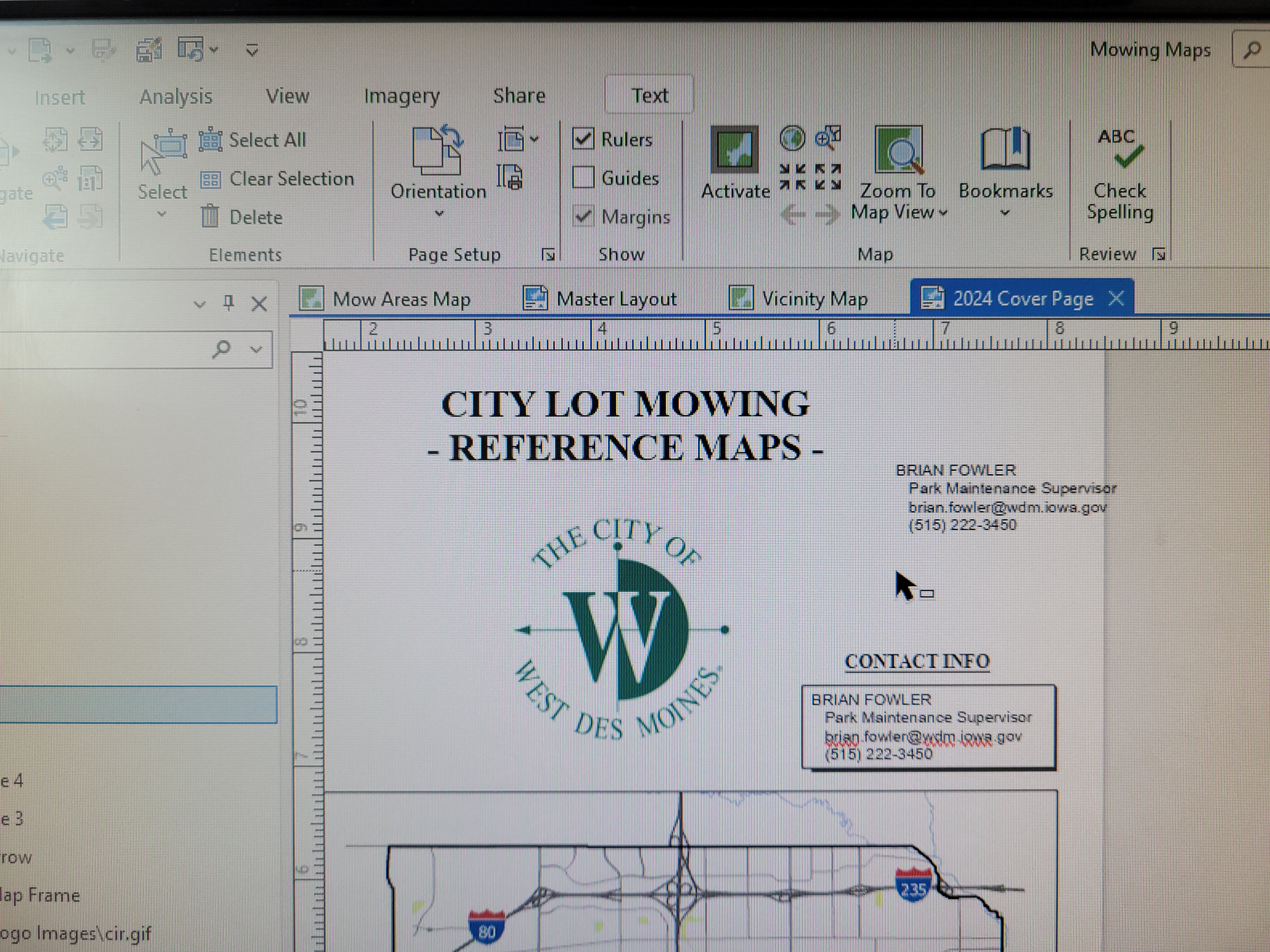
Task: Open Bookmarks using the book icon
Action: (x=1005, y=149)
